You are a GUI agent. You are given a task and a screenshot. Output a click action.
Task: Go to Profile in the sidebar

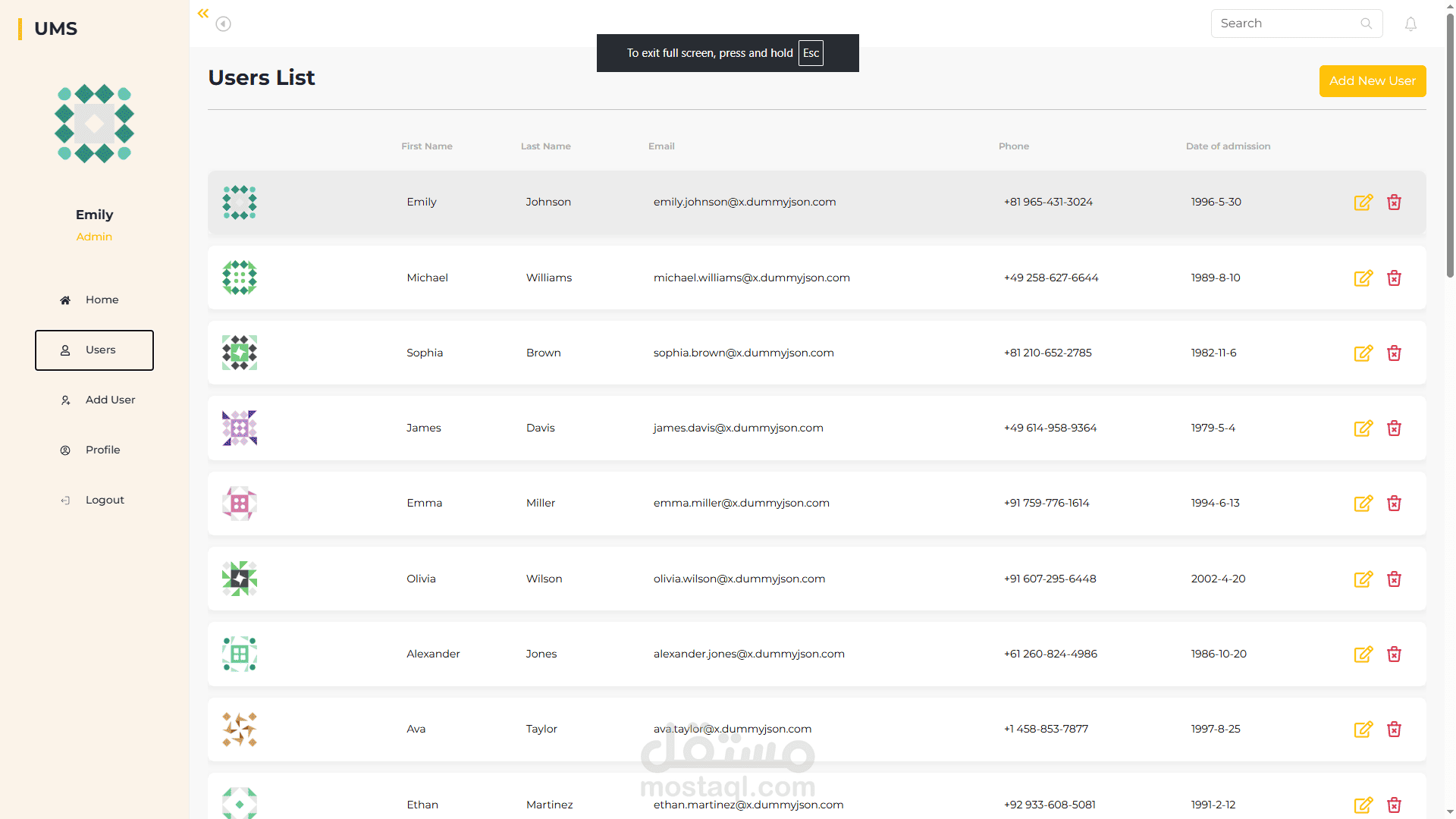click(94, 450)
